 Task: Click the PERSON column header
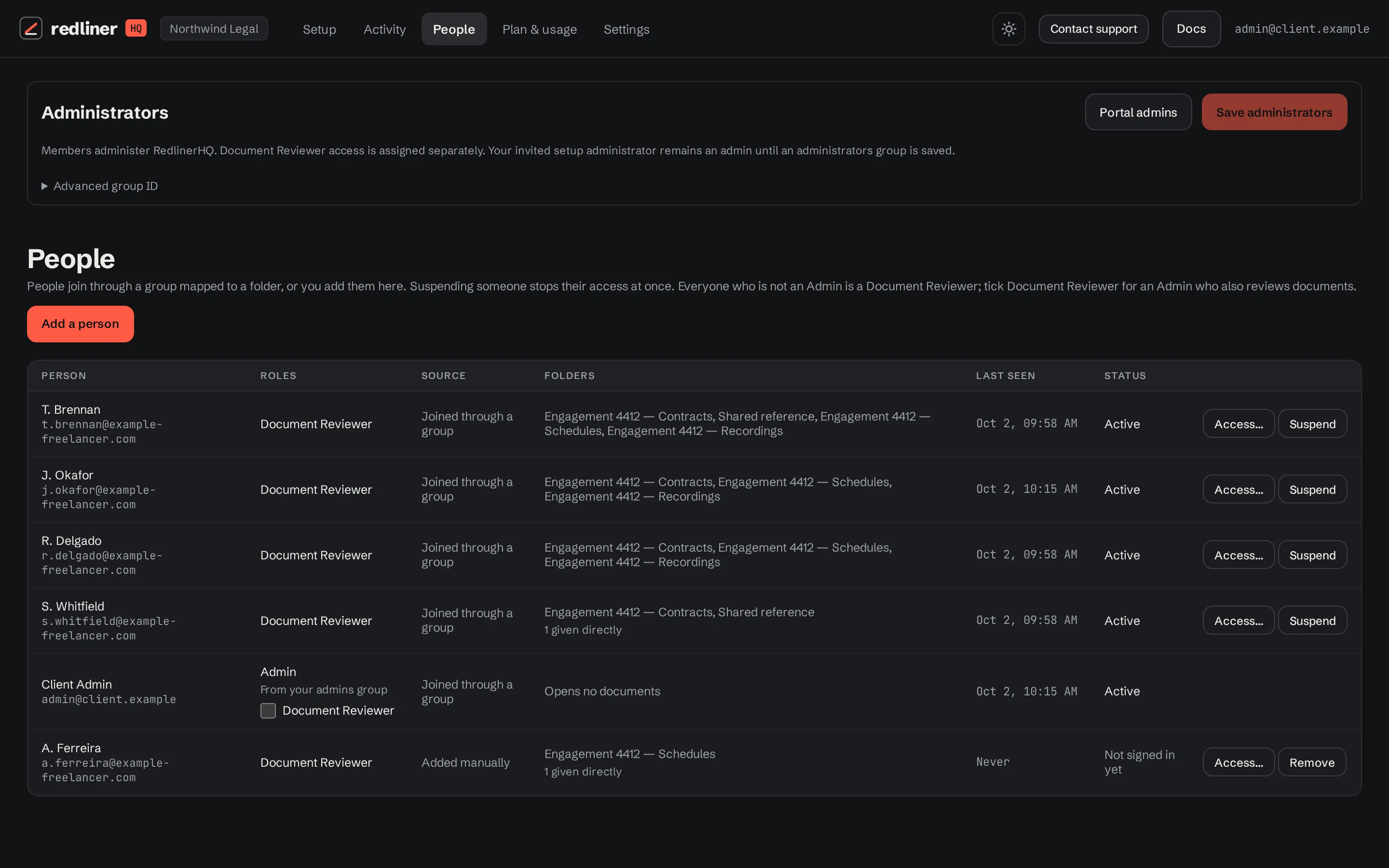pos(64,376)
